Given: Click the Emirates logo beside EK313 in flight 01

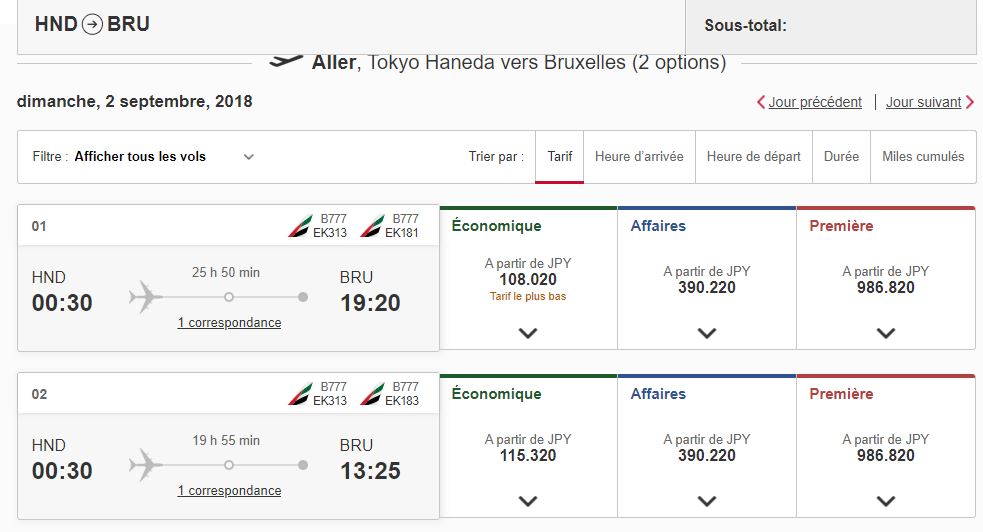Looking at the screenshot, I should [300, 226].
